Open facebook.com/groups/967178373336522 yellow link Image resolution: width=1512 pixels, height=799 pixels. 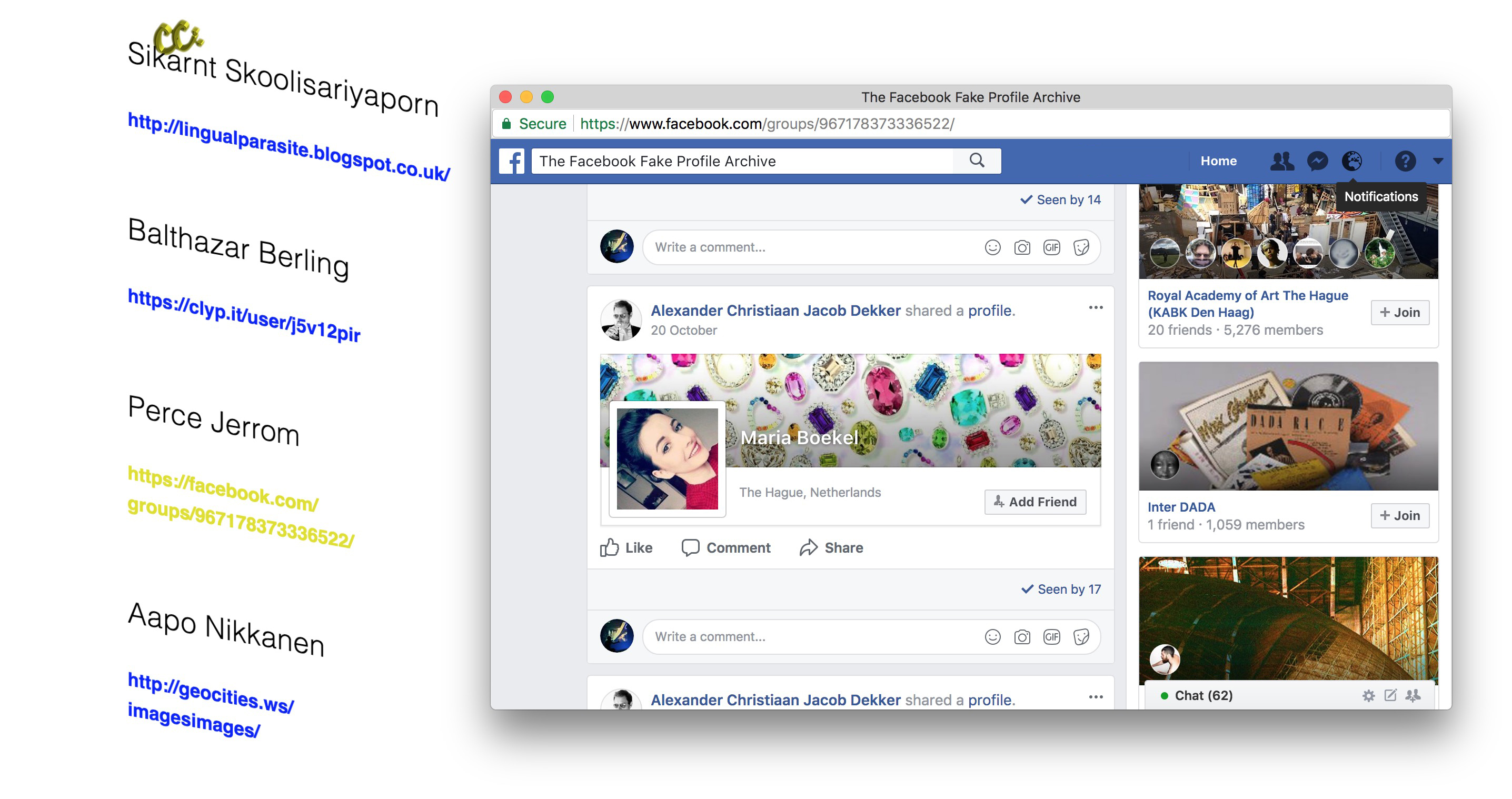tap(241, 506)
